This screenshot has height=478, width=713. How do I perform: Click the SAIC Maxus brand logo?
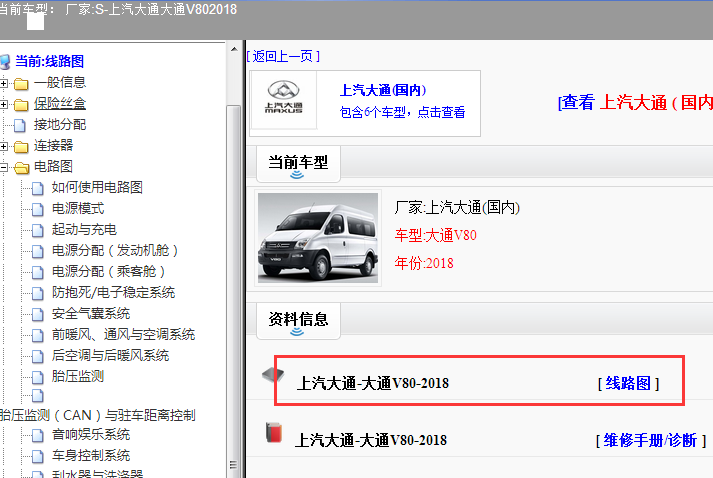coord(283,97)
